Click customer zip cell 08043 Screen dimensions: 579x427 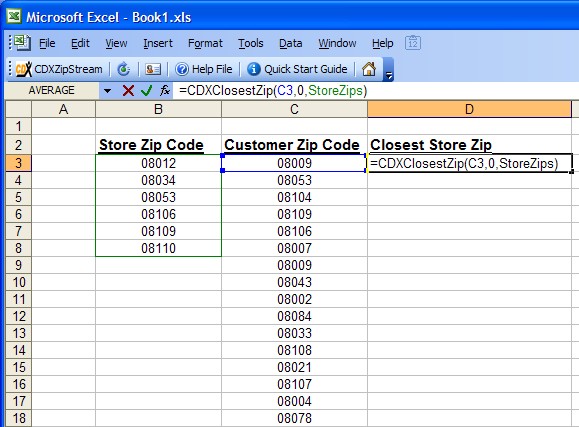click(x=294, y=282)
